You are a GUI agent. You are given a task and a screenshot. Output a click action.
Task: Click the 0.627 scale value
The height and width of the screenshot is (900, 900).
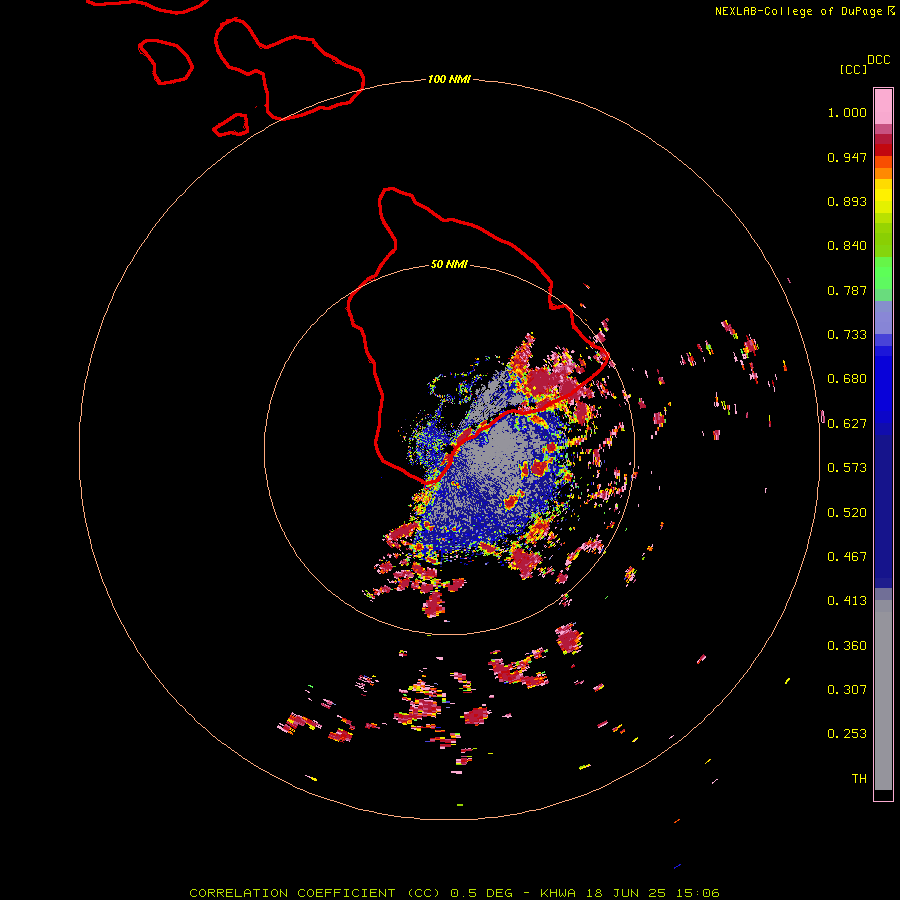click(x=847, y=424)
